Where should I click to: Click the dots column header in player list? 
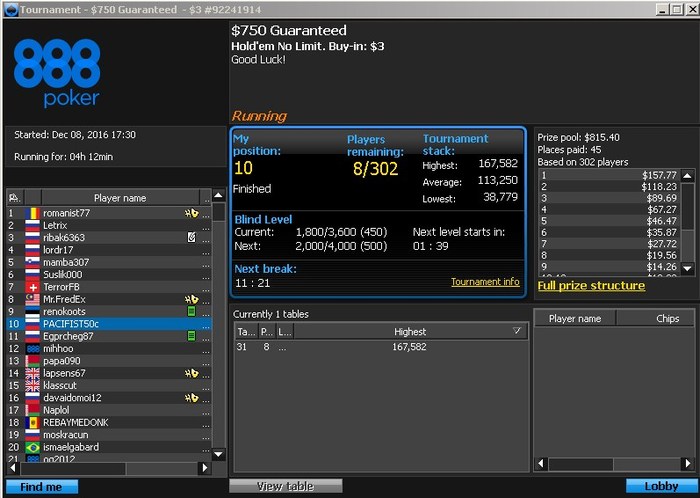coord(205,198)
